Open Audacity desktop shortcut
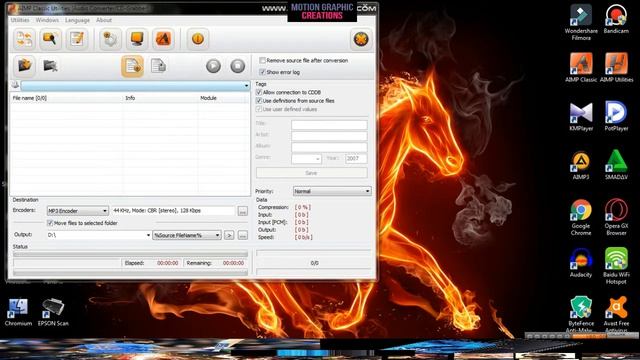 tap(581, 263)
